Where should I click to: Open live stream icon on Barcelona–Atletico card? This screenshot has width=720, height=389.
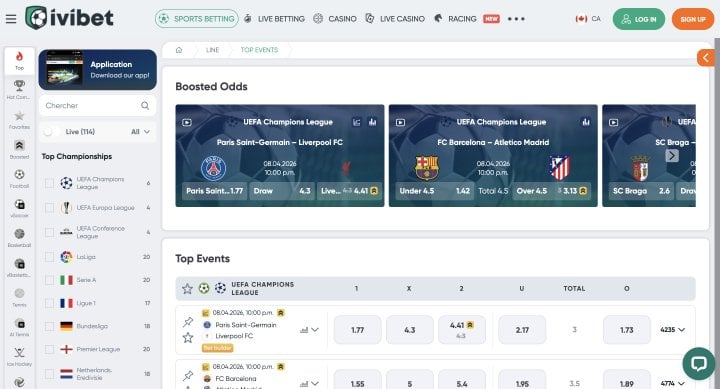point(400,122)
